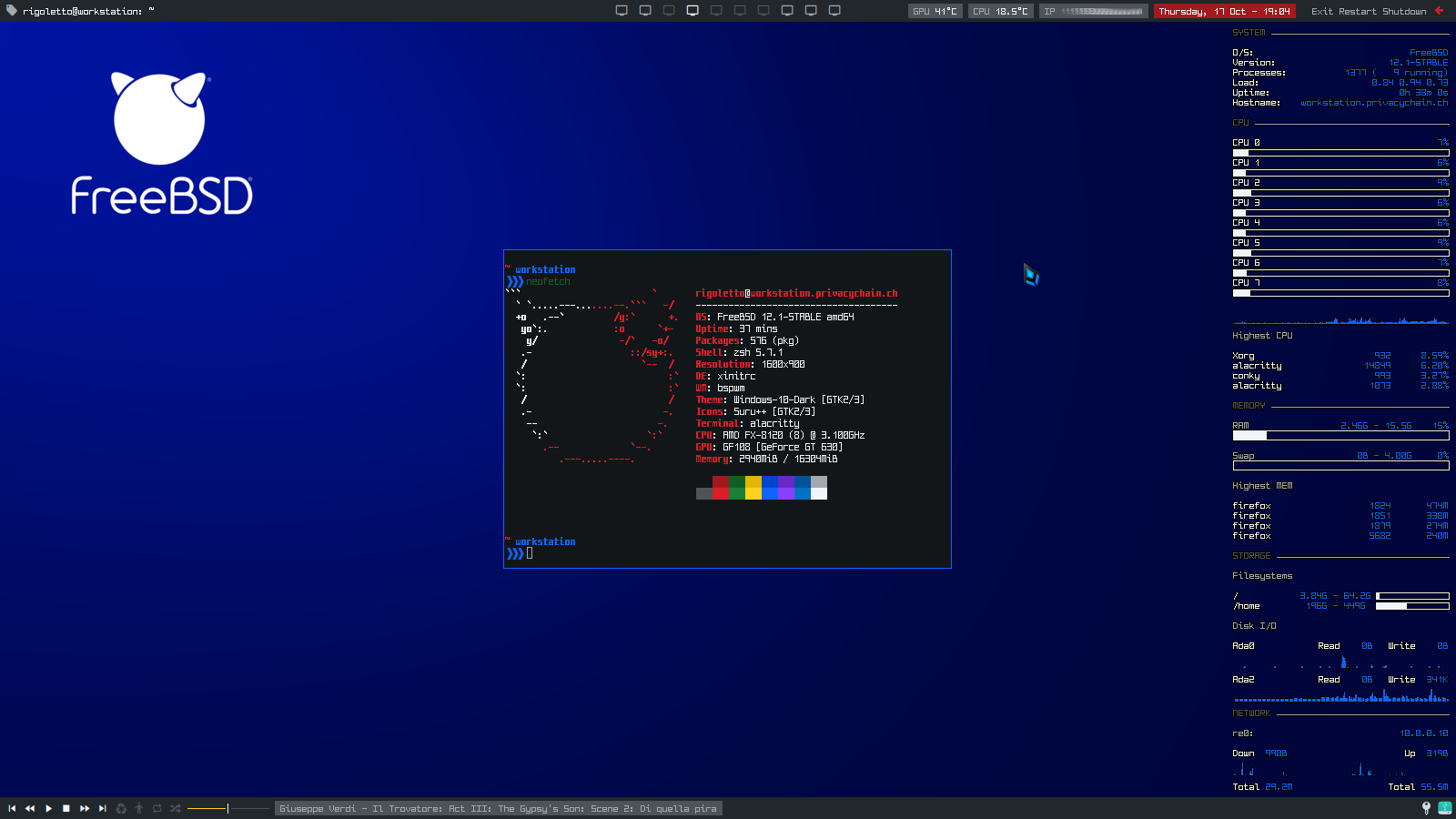Select the active fourth workspace icon
Screen dimensions: 1456x819
point(693,11)
